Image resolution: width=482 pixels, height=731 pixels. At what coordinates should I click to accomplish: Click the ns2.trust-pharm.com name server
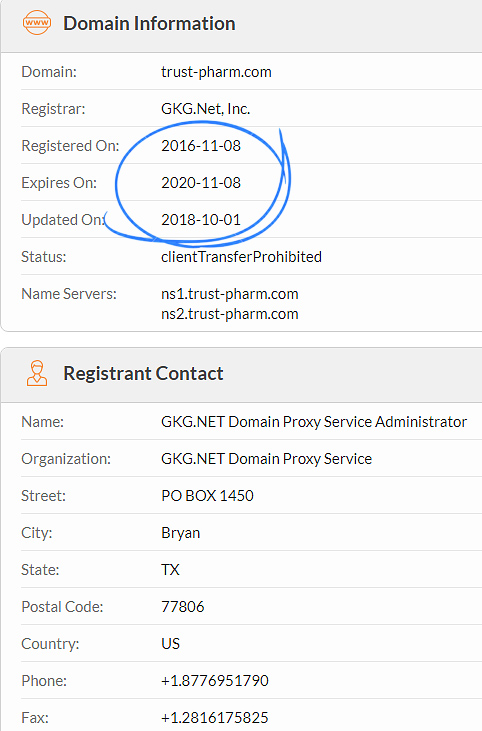pos(230,314)
